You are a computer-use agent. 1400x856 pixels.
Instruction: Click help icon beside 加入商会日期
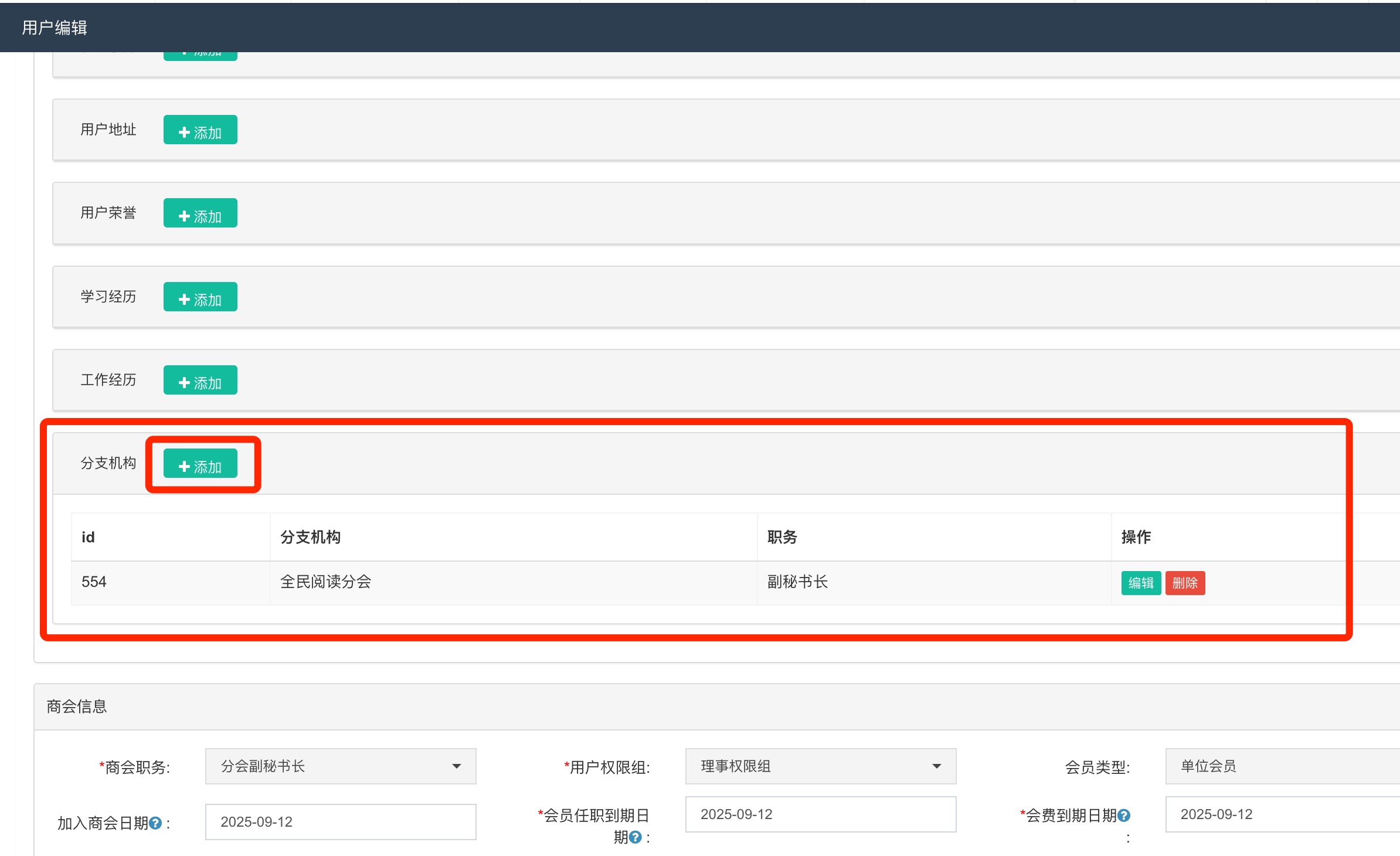[155, 823]
